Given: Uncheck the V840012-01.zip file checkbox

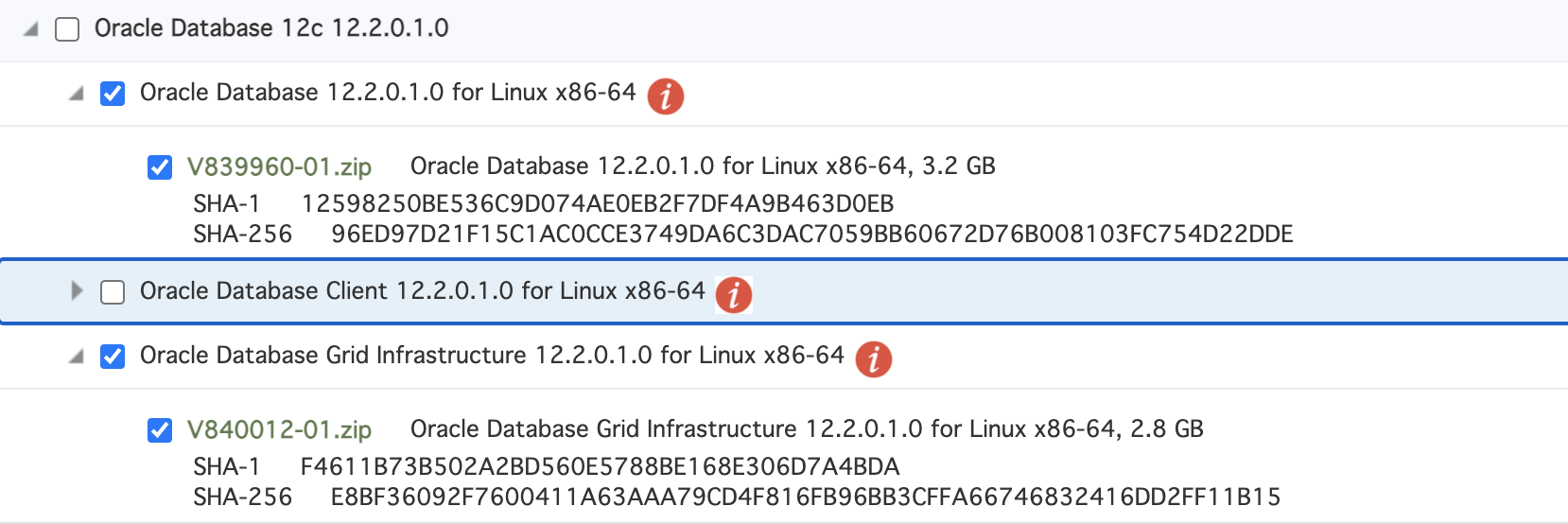Looking at the screenshot, I should pos(160,430).
